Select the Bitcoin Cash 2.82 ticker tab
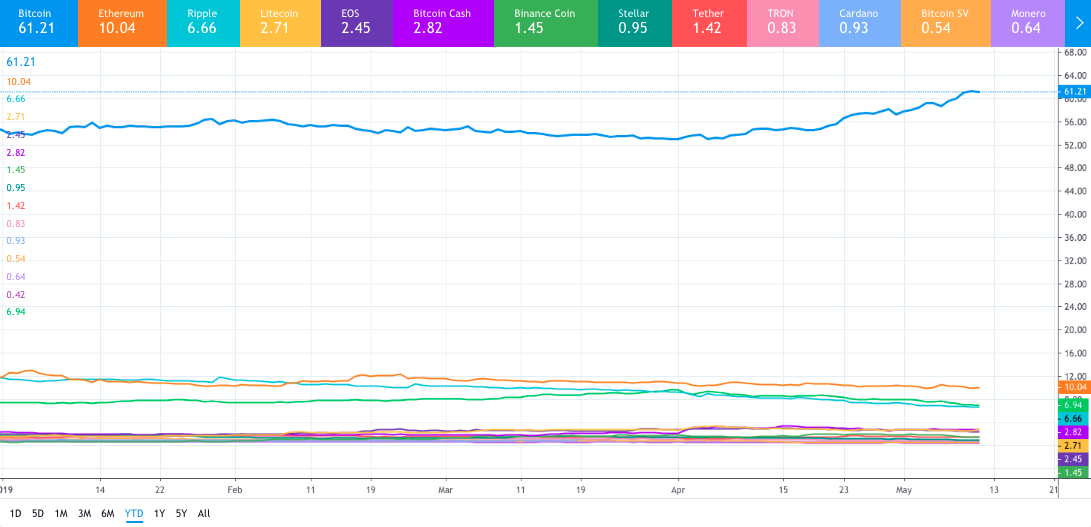The image size is (1091, 527). (443, 23)
